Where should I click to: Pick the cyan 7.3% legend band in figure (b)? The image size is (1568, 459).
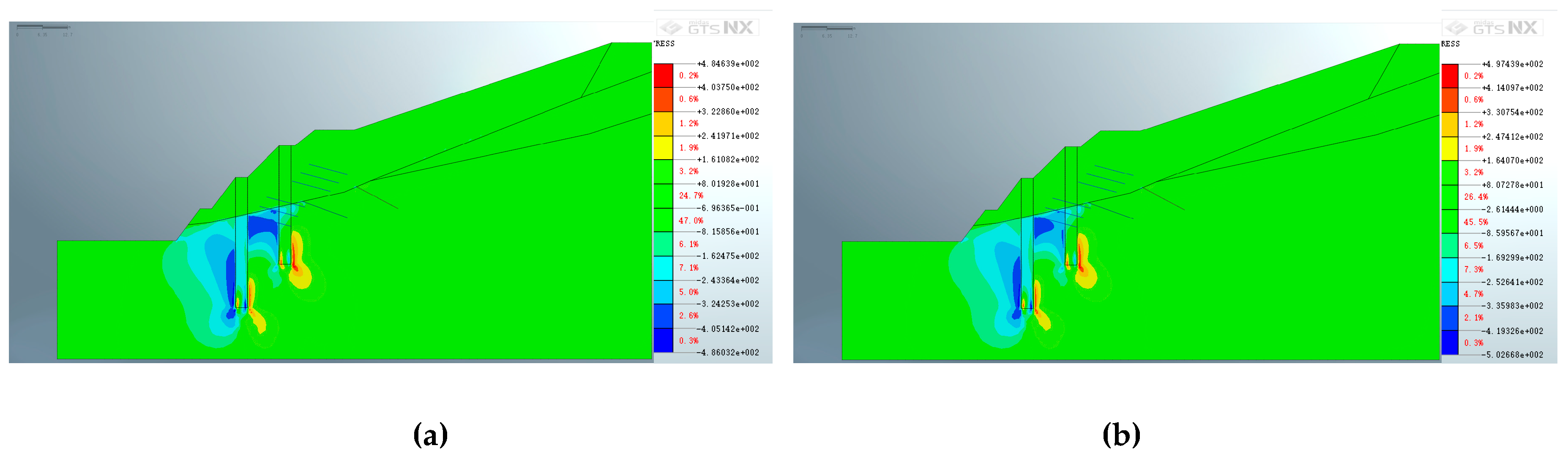tap(1449, 270)
